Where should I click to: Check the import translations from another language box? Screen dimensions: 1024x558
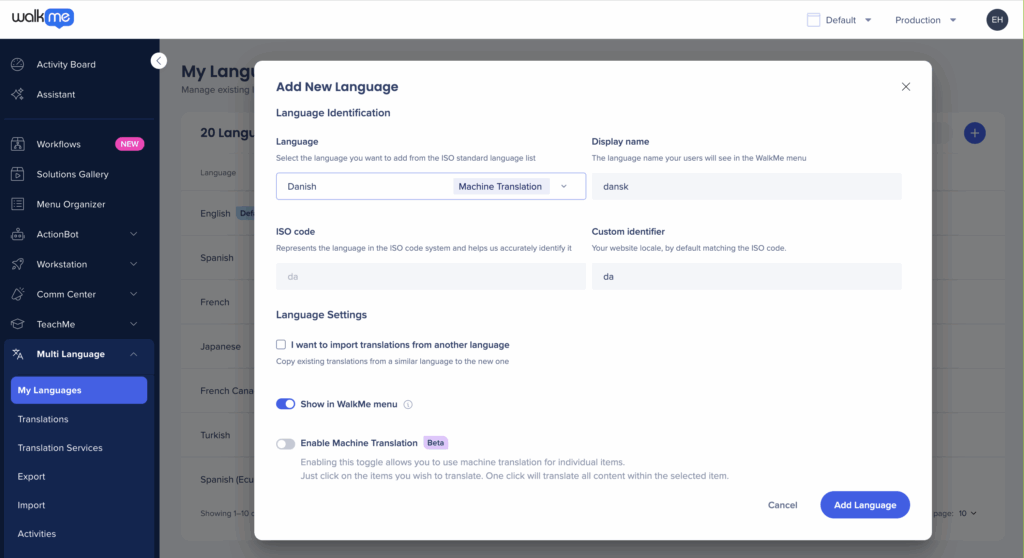click(x=281, y=345)
